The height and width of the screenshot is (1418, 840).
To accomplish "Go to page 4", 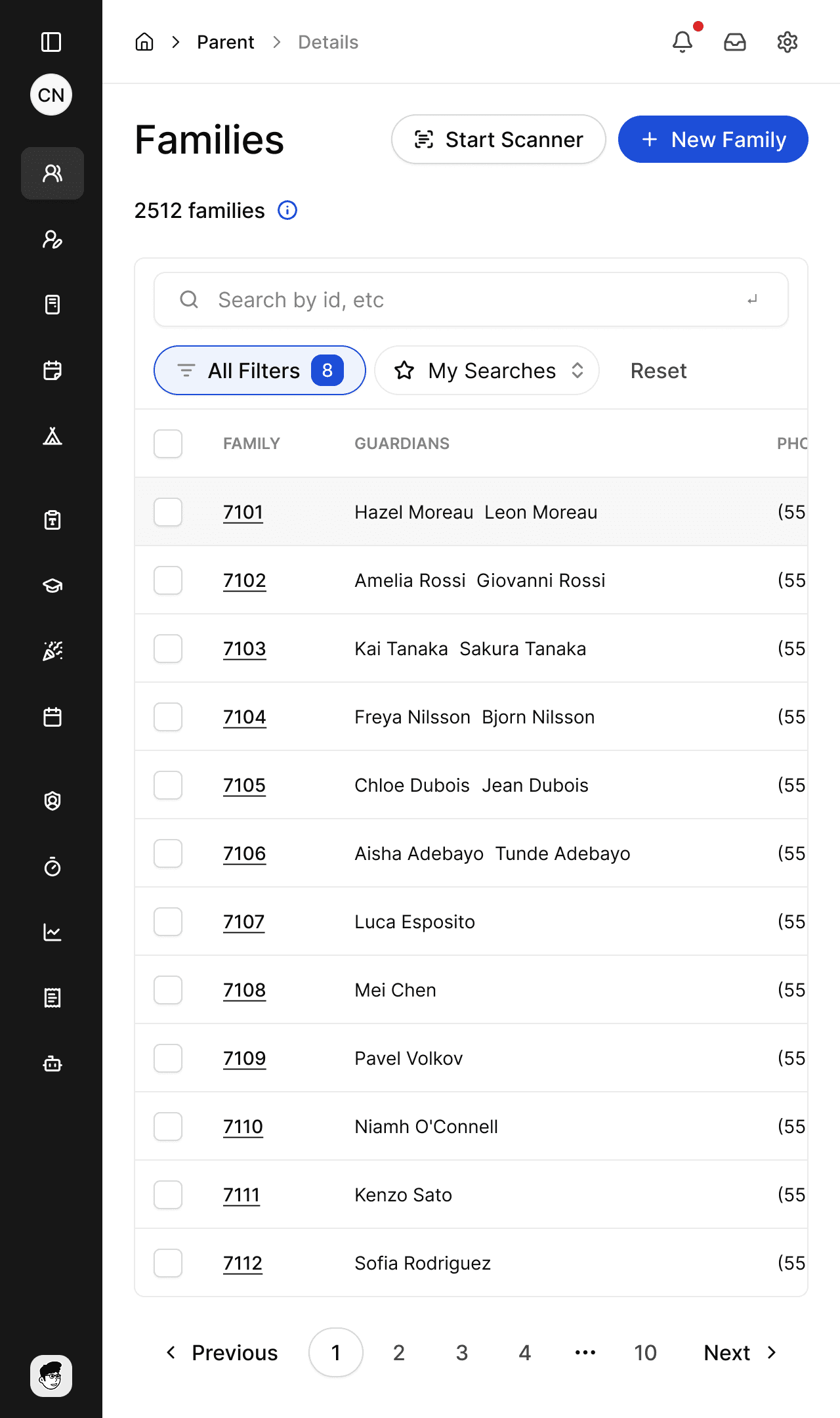I will coord(525,1352).
